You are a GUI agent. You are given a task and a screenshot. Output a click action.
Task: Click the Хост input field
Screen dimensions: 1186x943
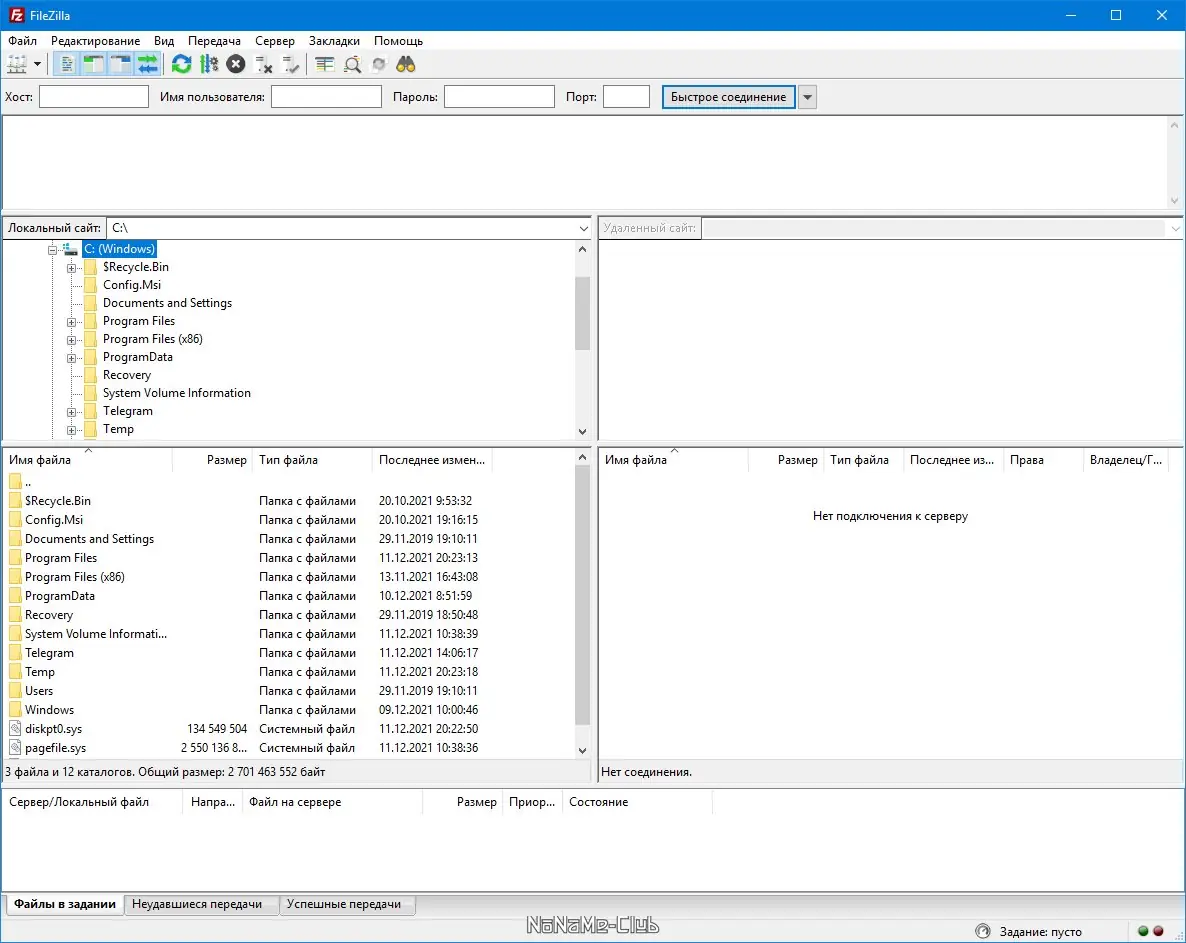click(x=94, y=97)
